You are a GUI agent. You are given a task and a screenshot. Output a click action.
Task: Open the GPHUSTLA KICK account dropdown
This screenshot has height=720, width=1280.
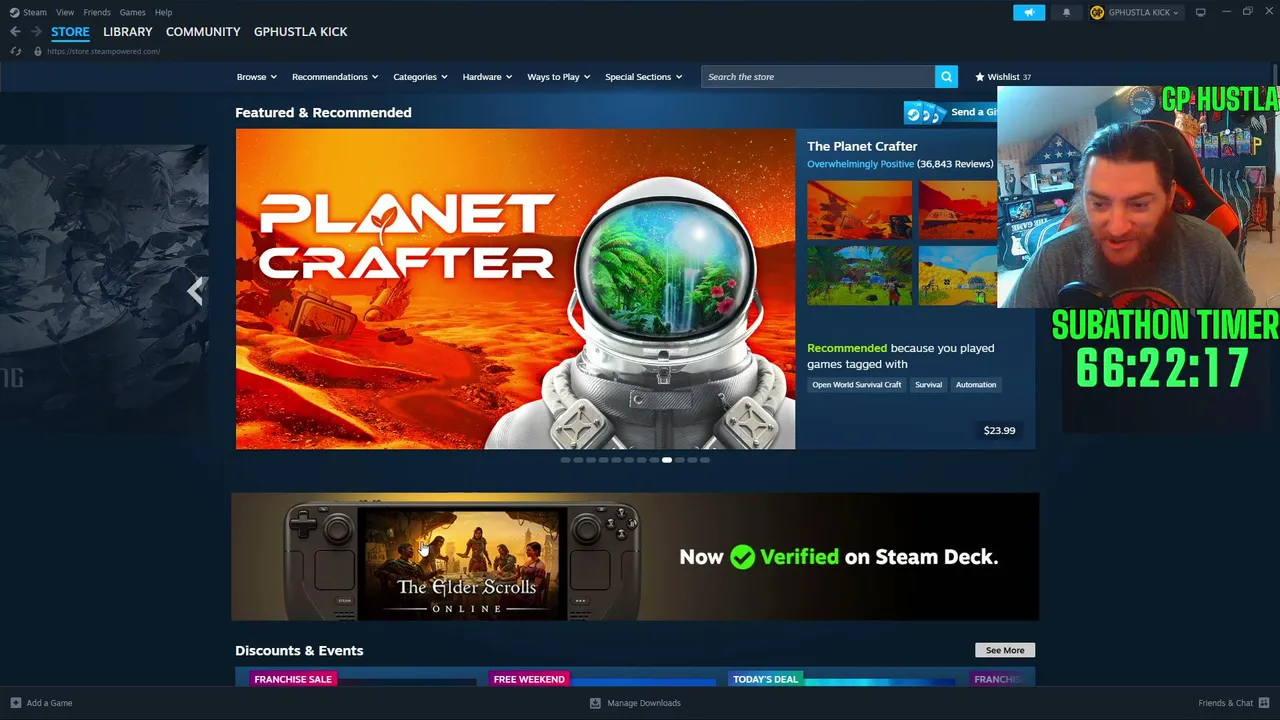(1144, 12)
